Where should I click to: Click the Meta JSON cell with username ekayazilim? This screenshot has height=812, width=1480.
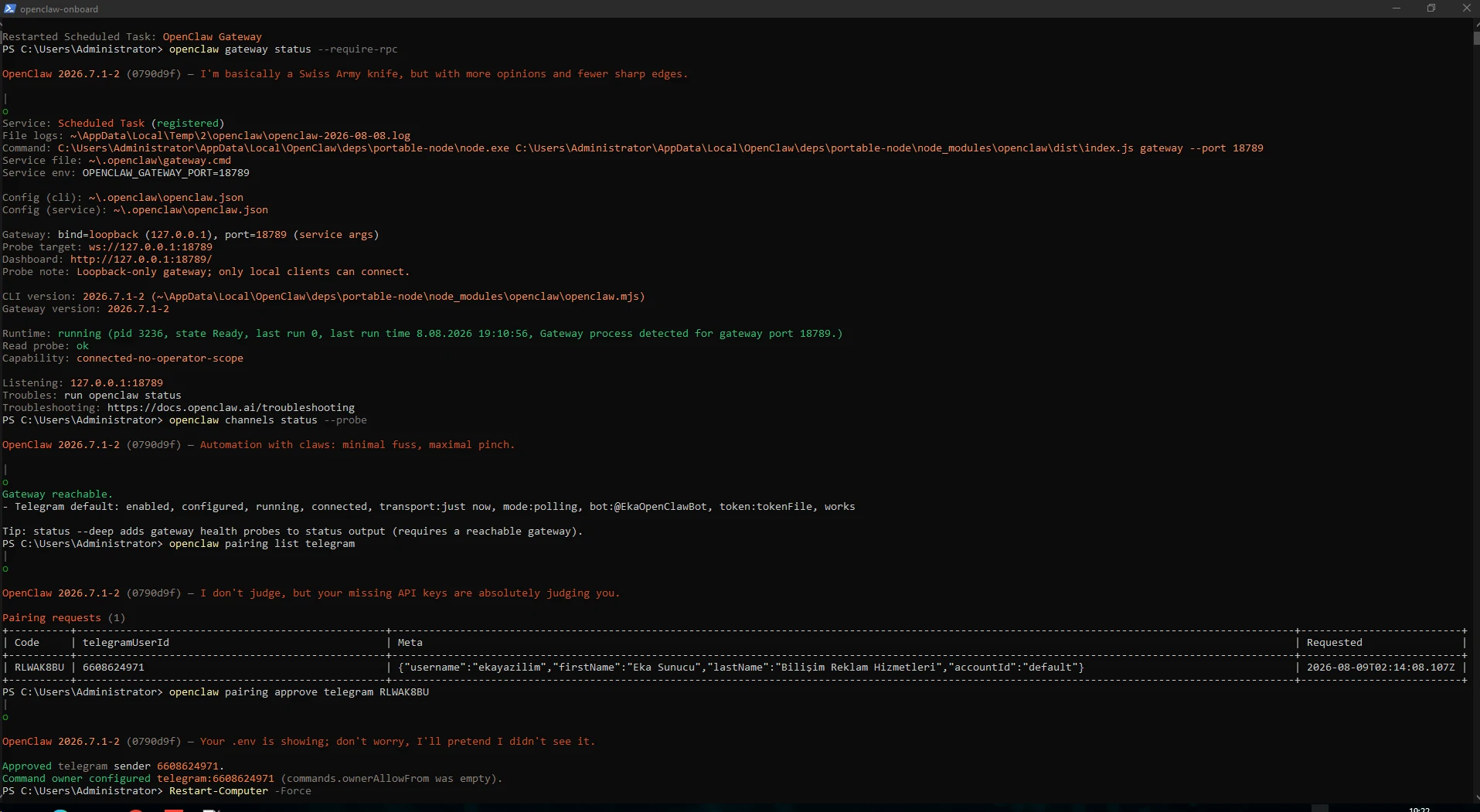[x=740, y=668]
